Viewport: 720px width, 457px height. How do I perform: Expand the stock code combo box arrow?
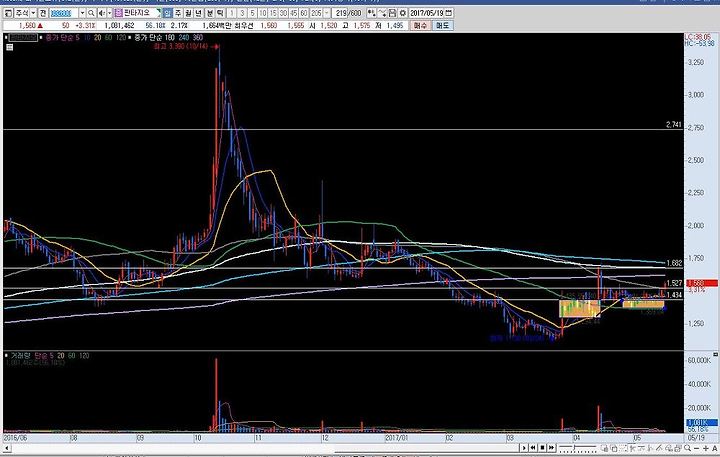(x=83, y=13)
